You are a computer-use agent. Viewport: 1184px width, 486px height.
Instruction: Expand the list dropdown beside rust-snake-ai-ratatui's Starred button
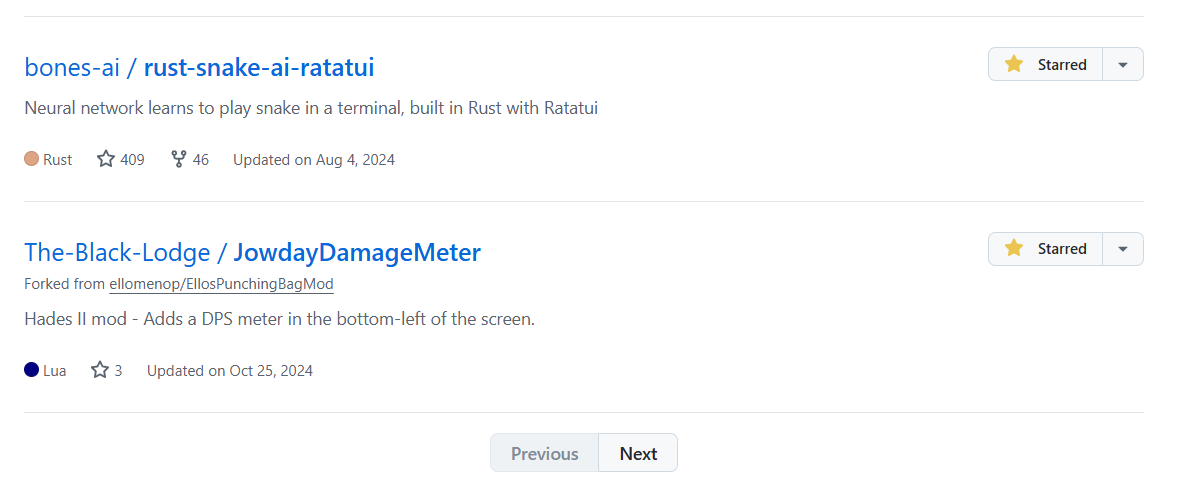pos(1123,64)
